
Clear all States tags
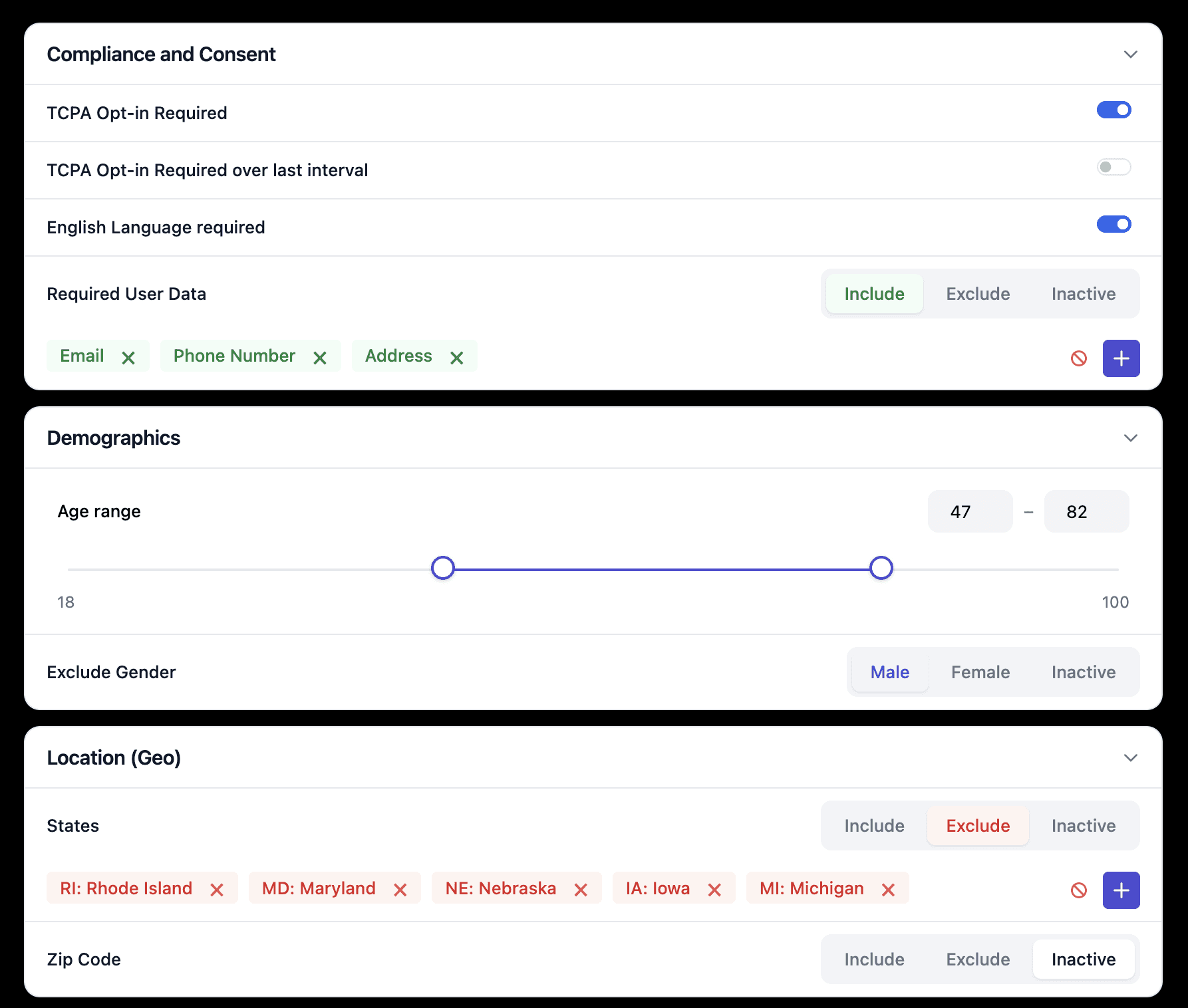click(x=1079, y=890)
